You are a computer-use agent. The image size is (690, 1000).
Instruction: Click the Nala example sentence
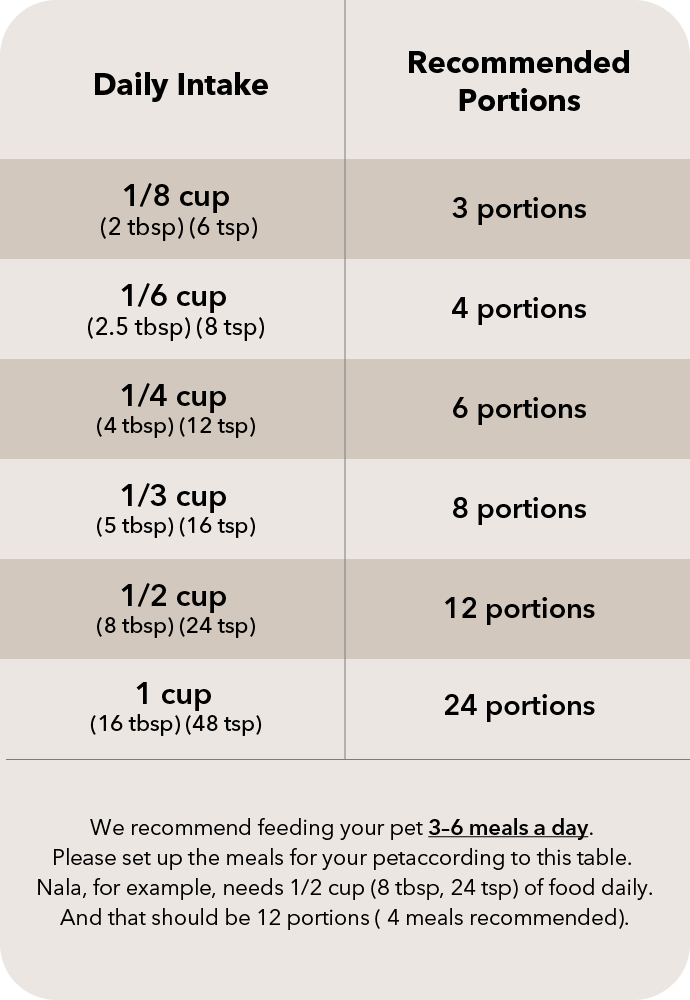tap(344, 888)
